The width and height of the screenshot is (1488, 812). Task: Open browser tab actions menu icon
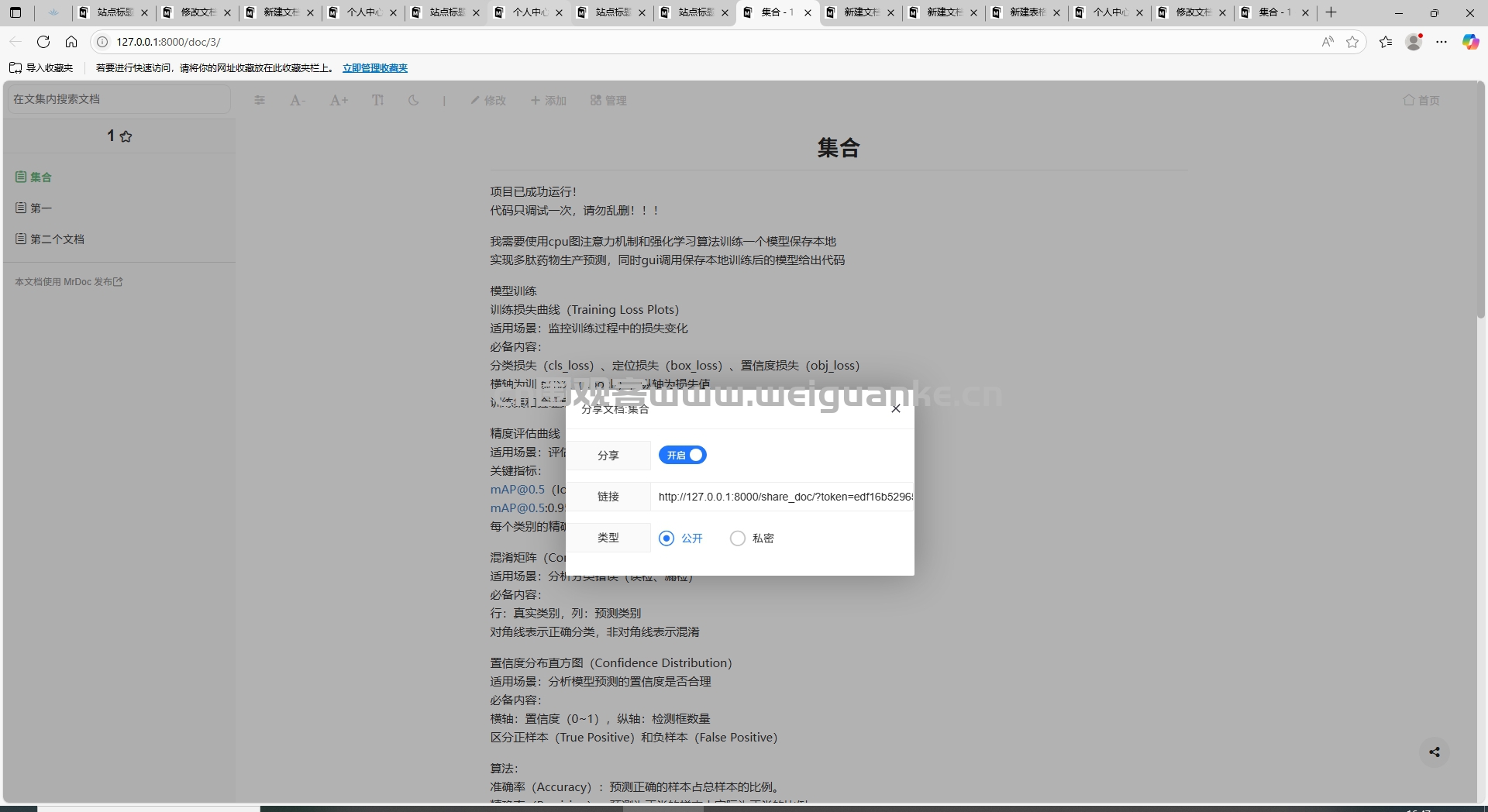15,12
